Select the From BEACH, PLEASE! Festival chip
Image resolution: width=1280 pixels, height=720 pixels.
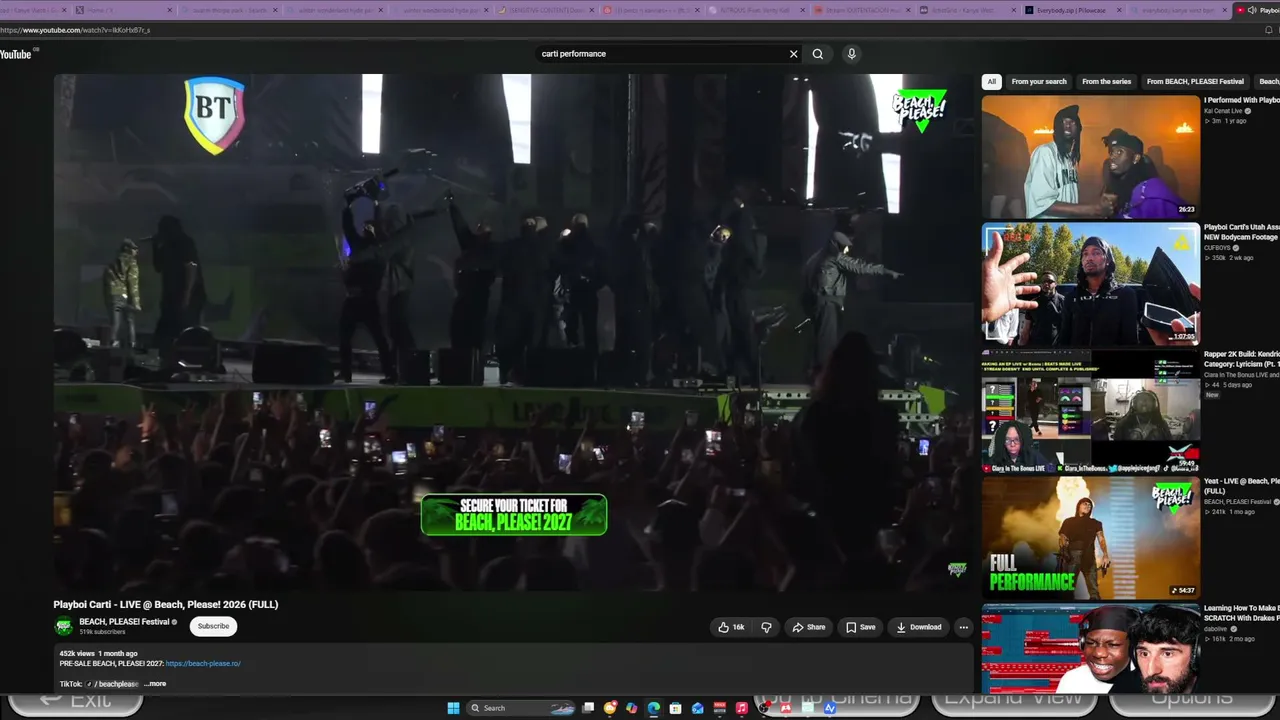click(x=1195, y=81)
